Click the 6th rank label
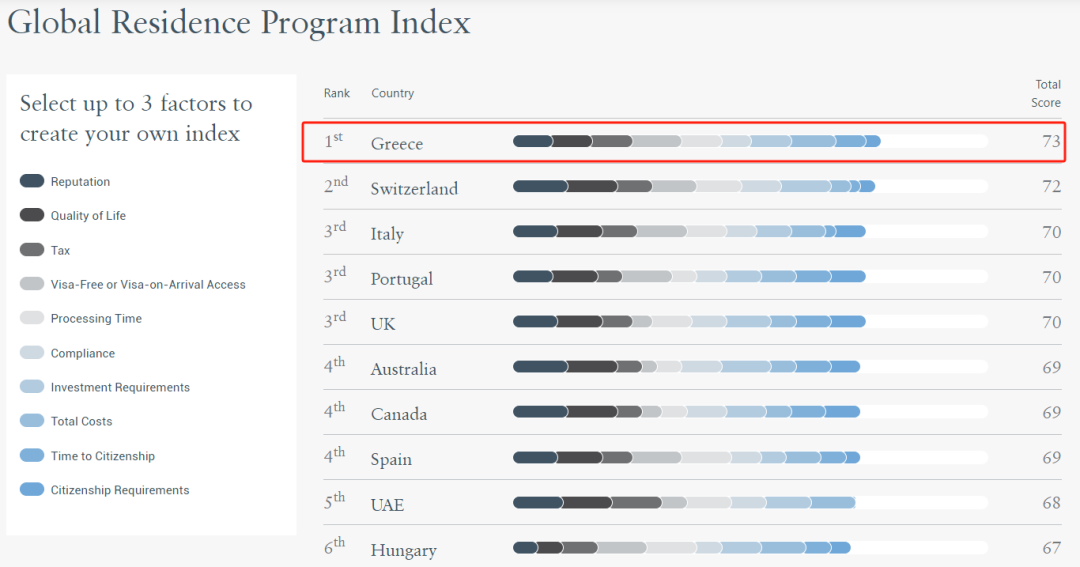 pos(335,546)
